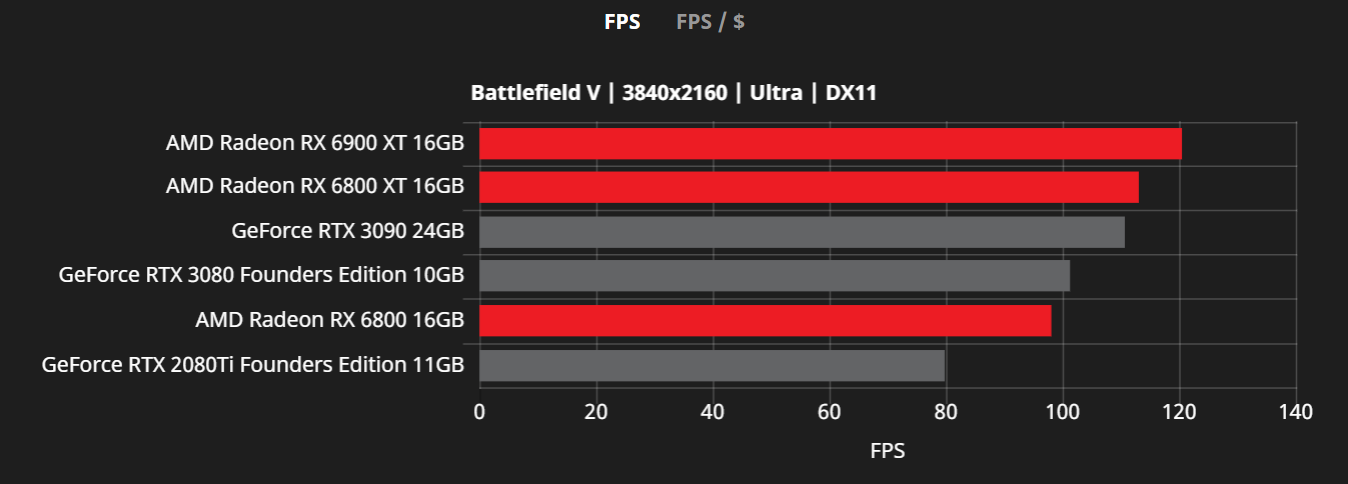
Task: Click the 60 tick on the axis
Action: coord(829,412)
